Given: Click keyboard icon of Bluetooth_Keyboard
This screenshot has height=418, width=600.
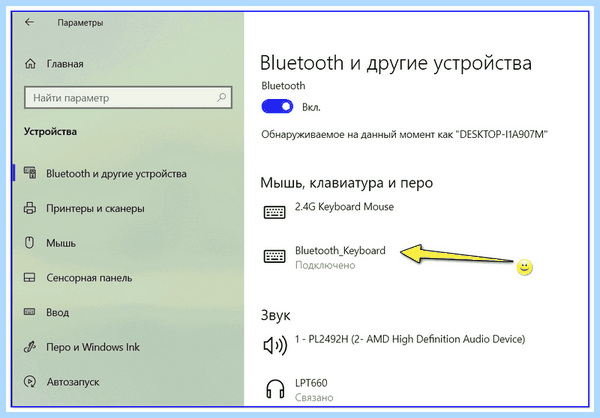Looking at the screenshot, I should point(275,256).
